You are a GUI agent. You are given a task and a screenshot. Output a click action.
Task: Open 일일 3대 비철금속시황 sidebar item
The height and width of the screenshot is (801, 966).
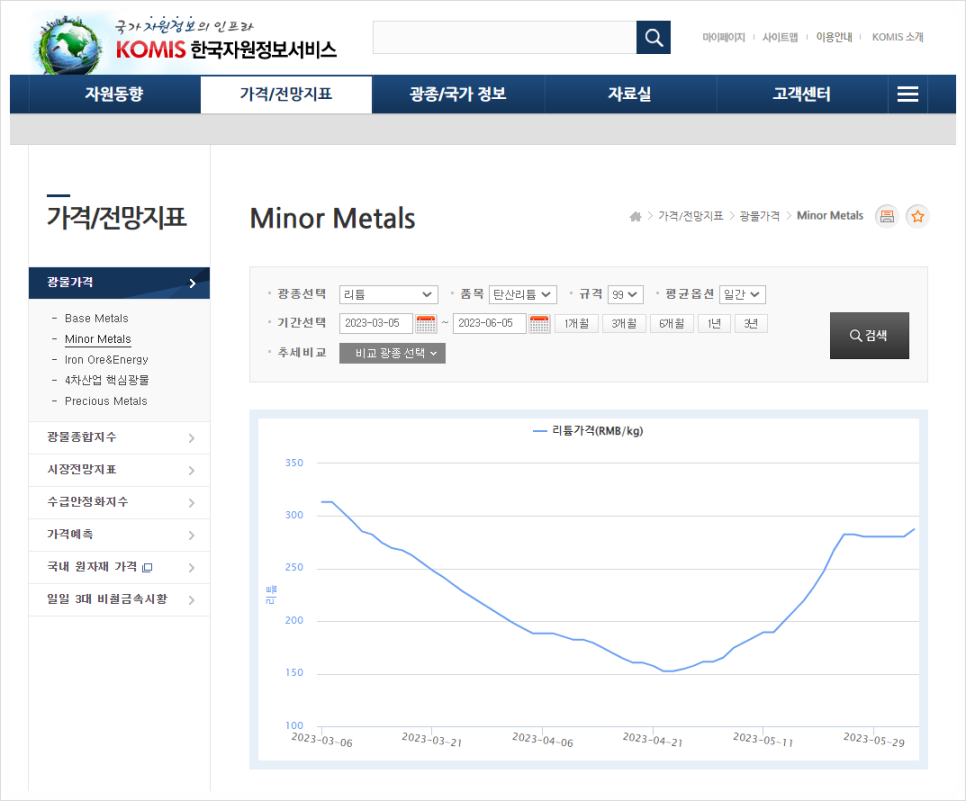[x=119, y=600]
